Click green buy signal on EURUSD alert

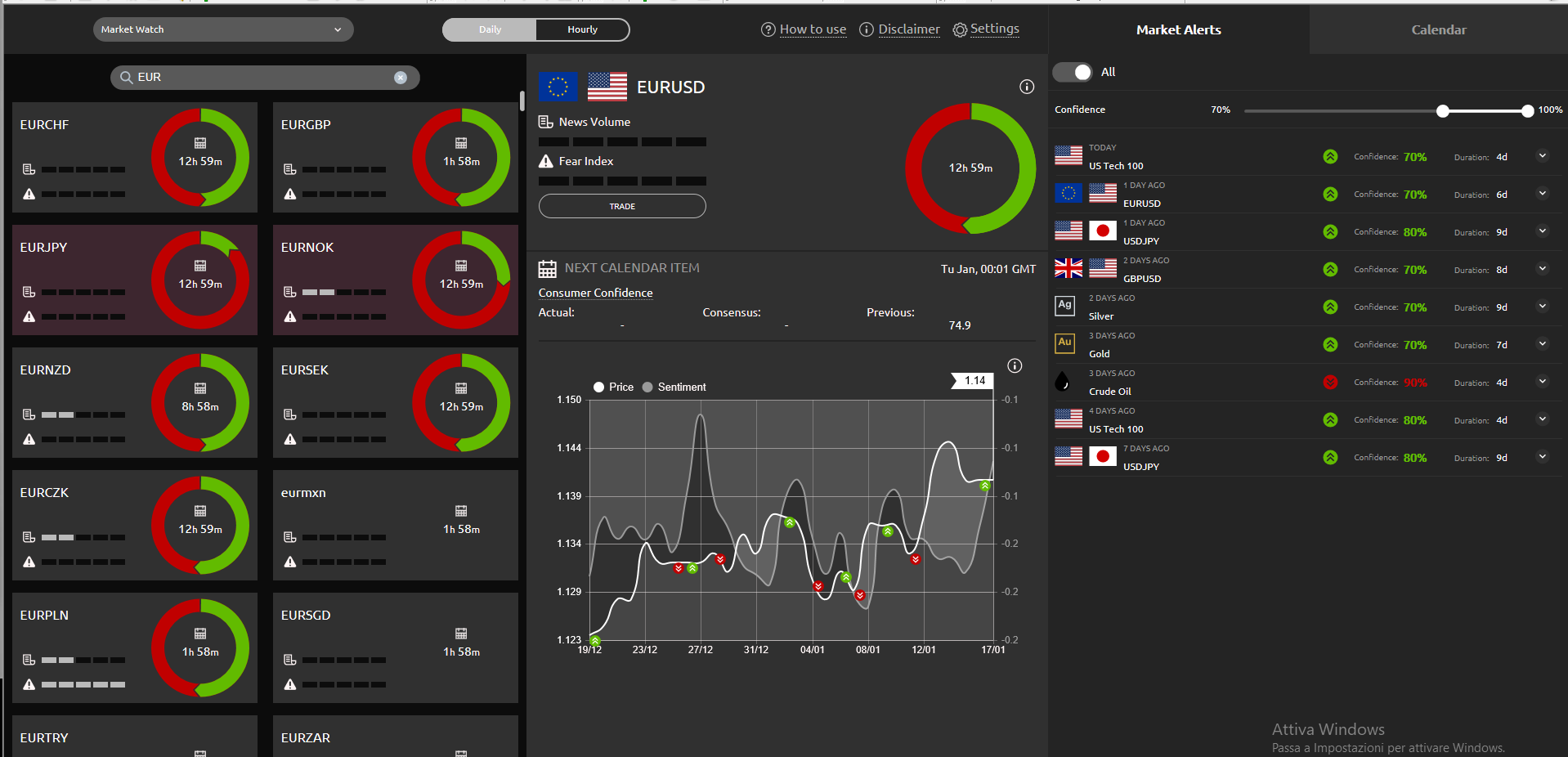point(1330,194)
